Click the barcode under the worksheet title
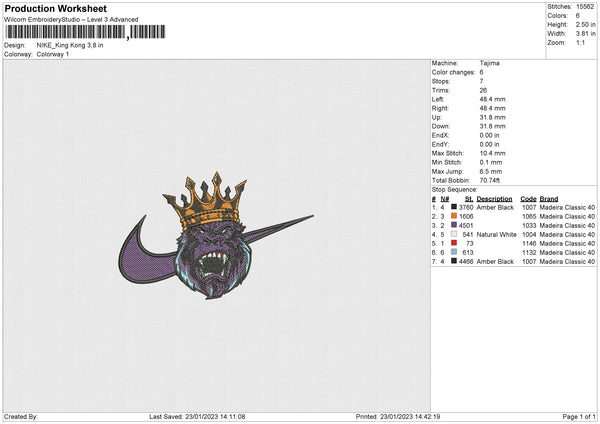 pyautogui.click(x=85, y=32)
